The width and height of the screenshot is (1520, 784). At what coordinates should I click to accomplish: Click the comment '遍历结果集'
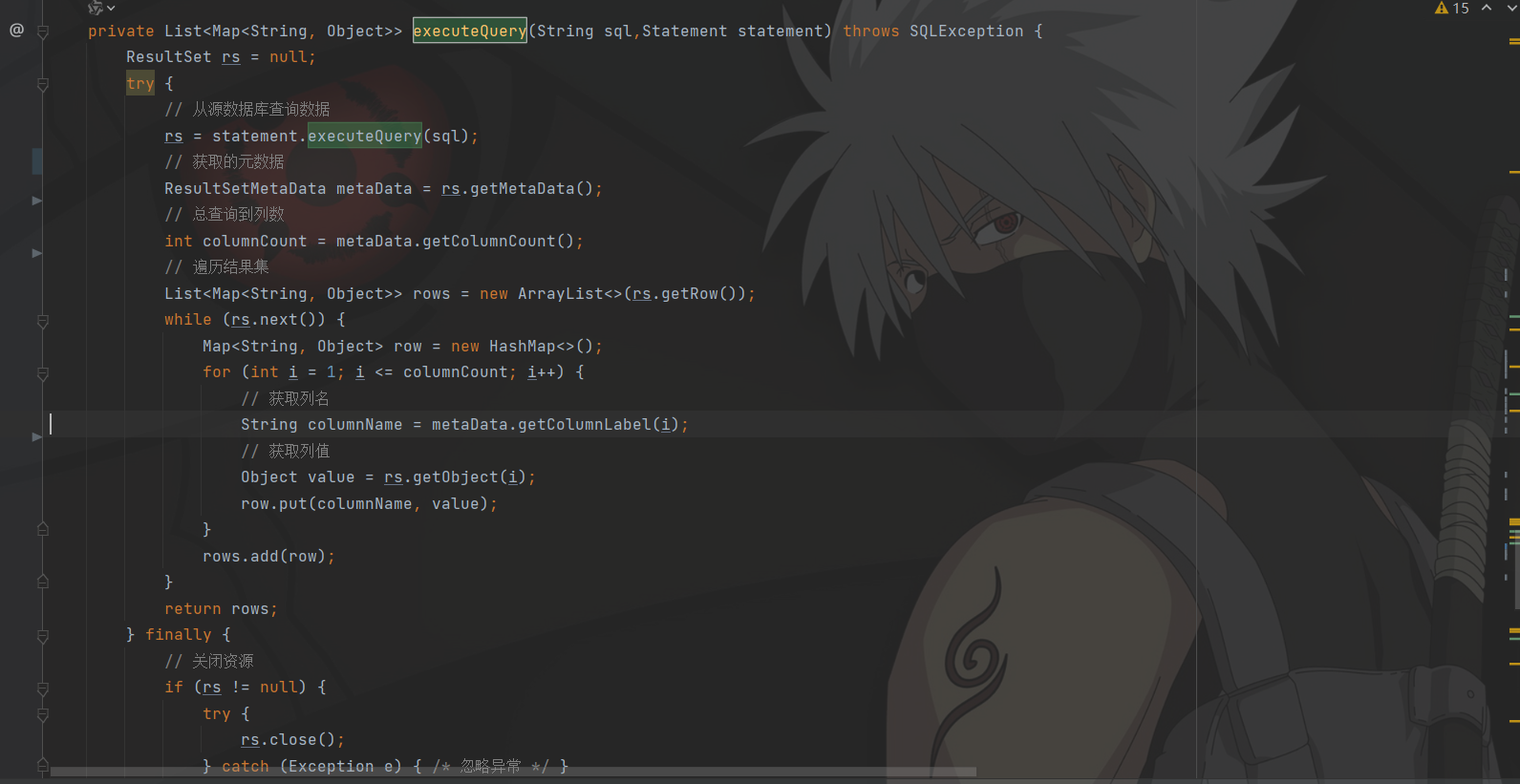click(x=230, y=266)
